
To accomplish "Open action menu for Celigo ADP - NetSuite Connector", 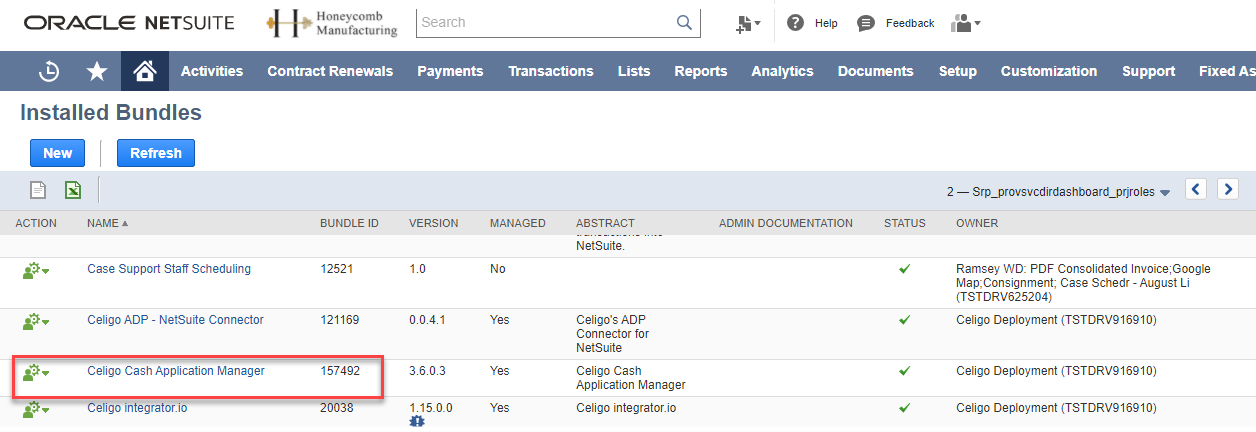I will coord(36,322).
